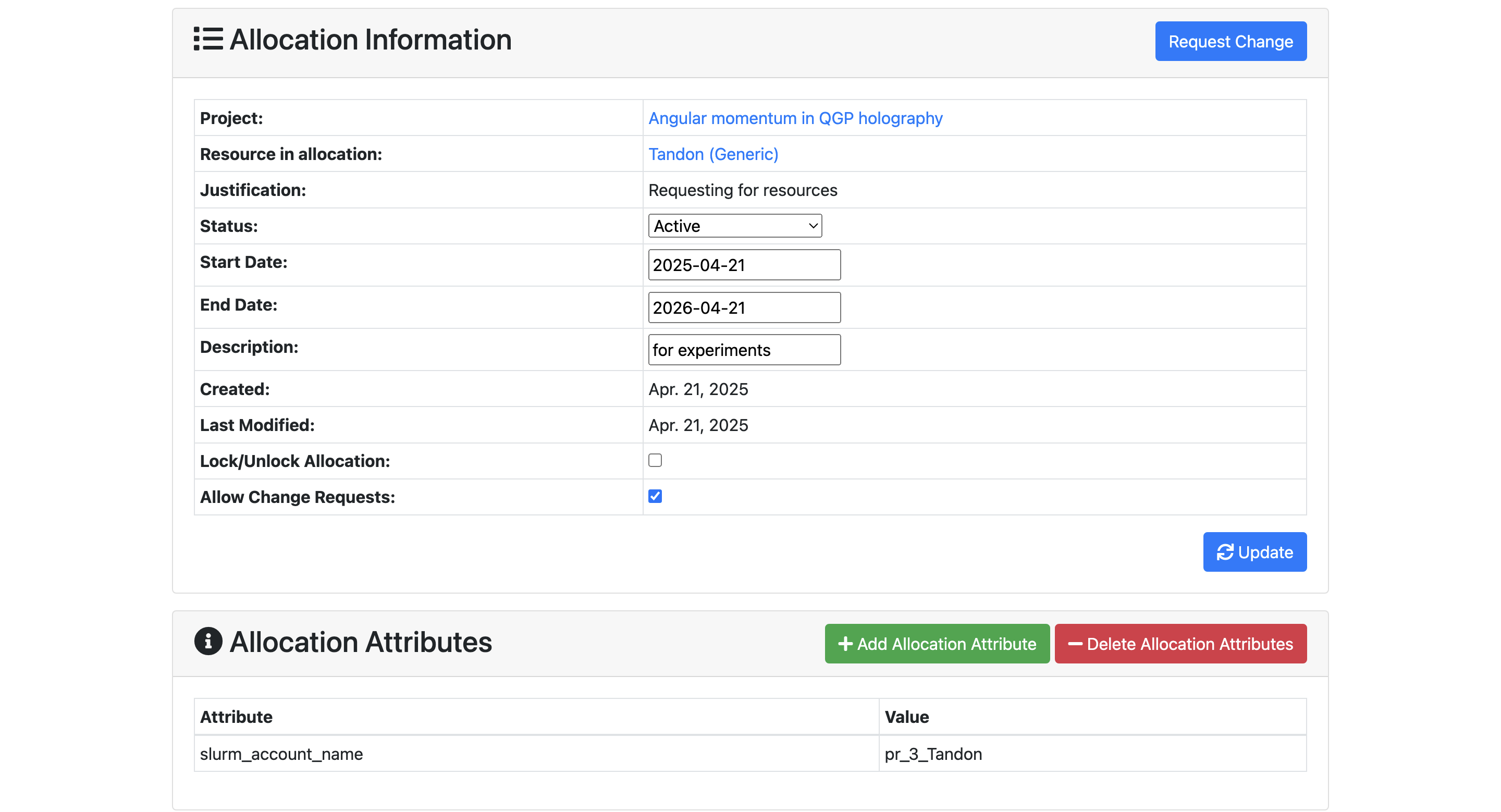
Task: Click the End Date field 2026-04-21
Action: pyautogui.click(x=744, y=307)
